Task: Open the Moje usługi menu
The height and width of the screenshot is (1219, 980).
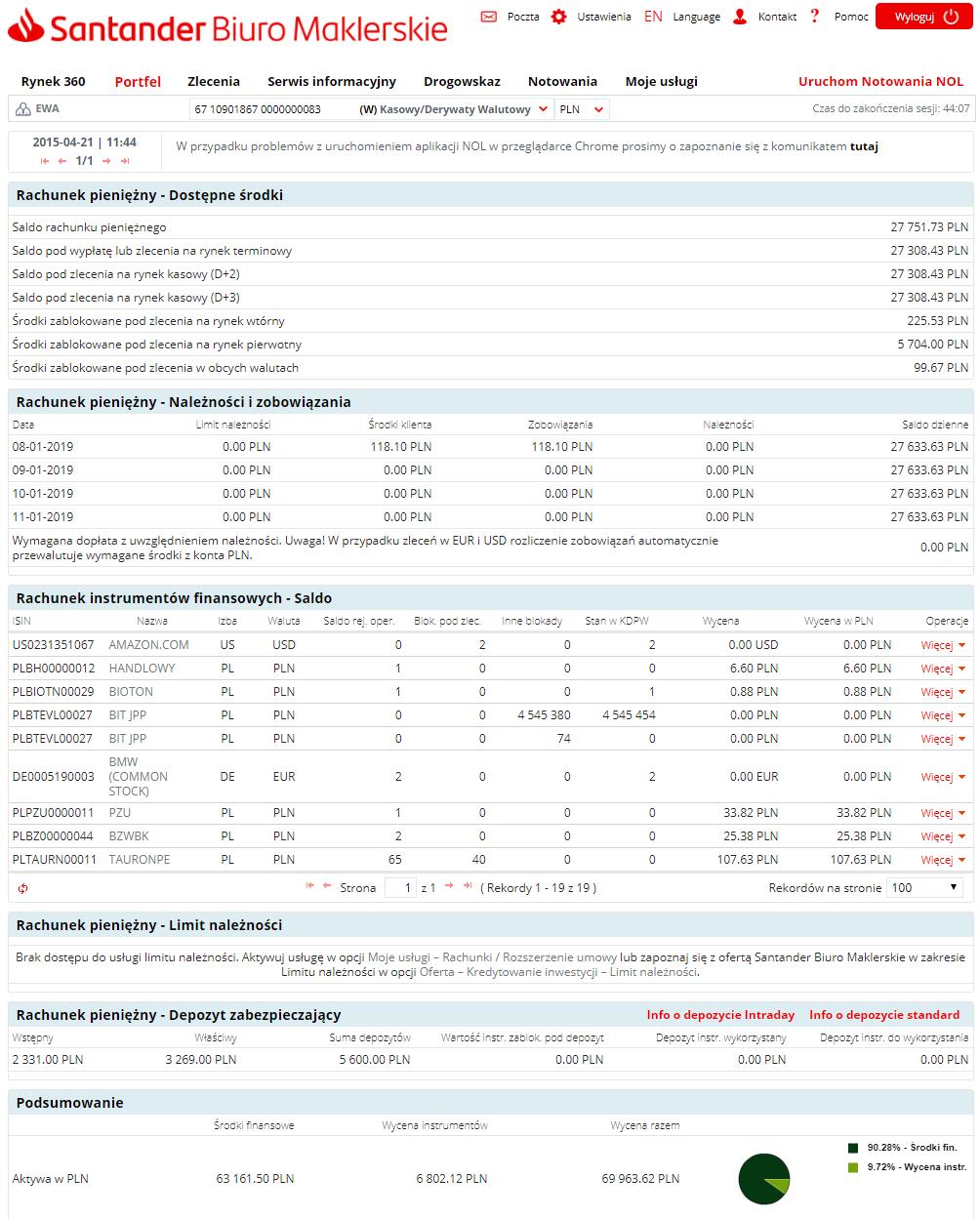Action: click(x=662, y=82)
